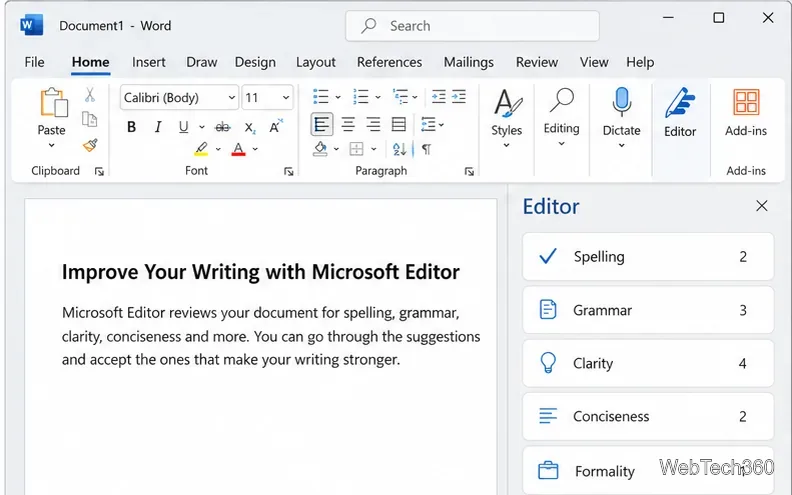Click the Bullets list icon
Image resolution: width=792 pixels, height=495 pixels.
pos(321,96)
